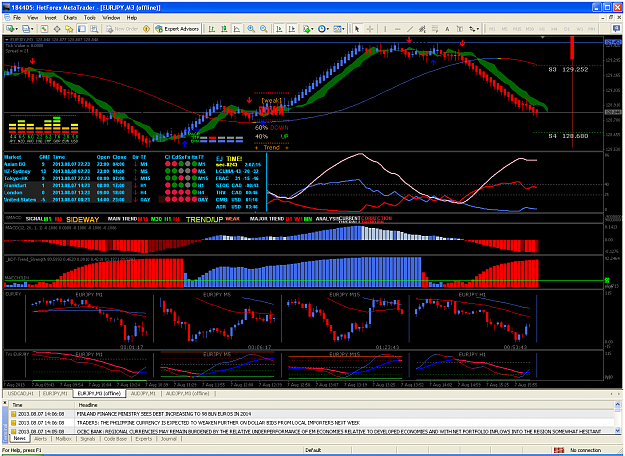Sort news by the Headline column header
This screenshot has height=456, width=625.
(344, 405)
